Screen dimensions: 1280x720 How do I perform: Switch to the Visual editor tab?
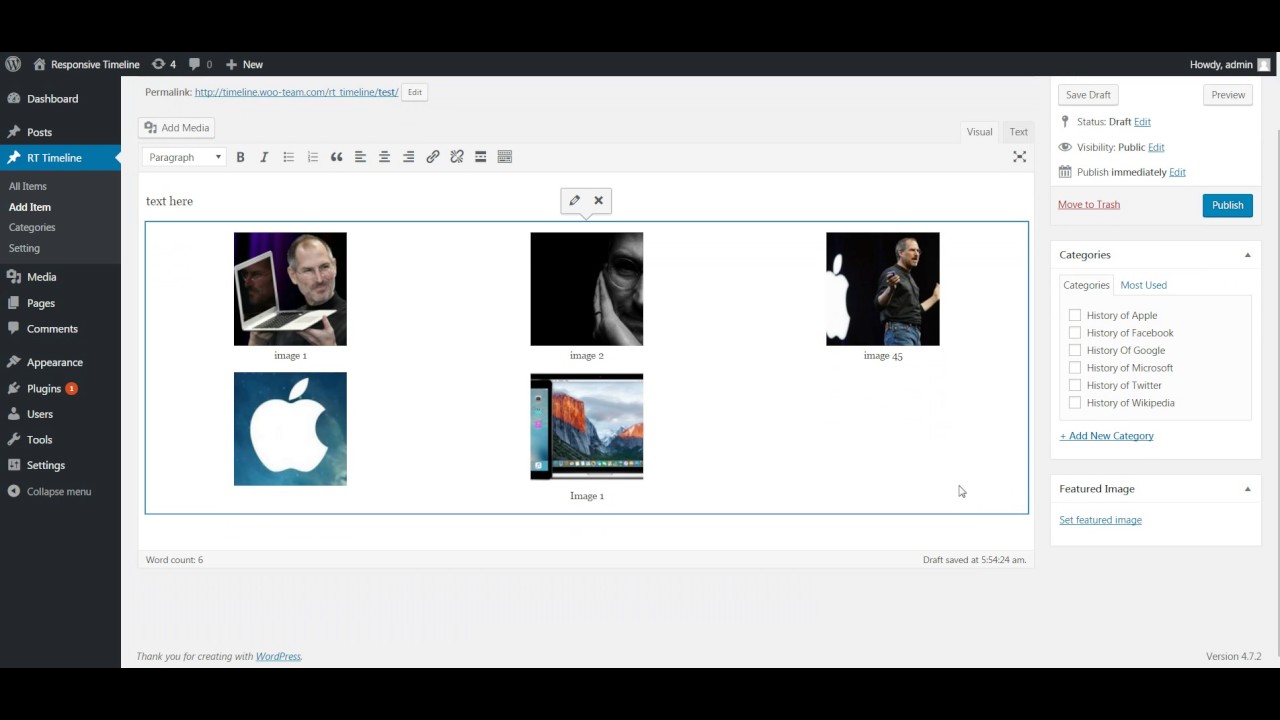point(979,132)
